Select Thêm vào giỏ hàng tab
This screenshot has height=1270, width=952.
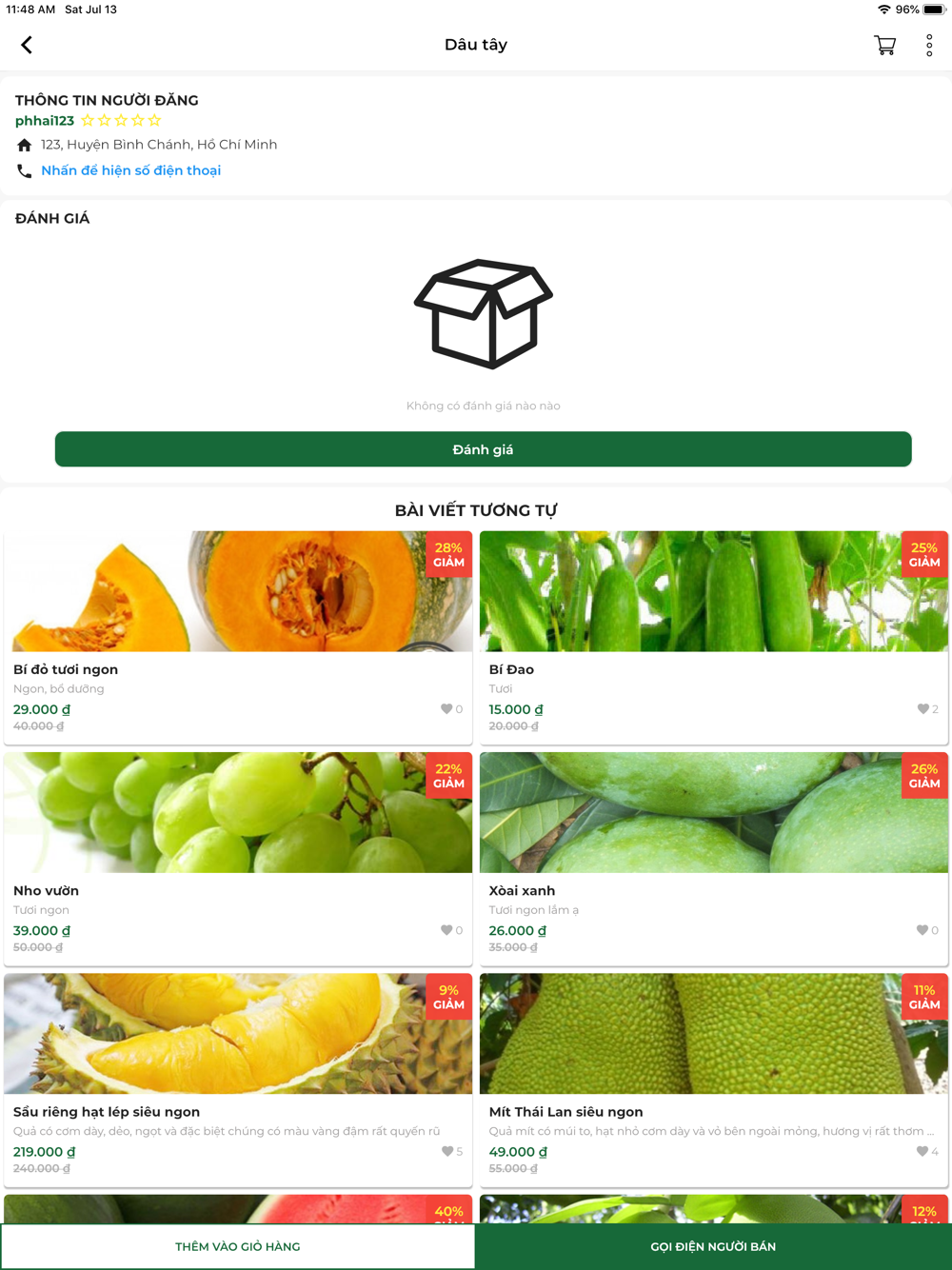pos(238,1246)
